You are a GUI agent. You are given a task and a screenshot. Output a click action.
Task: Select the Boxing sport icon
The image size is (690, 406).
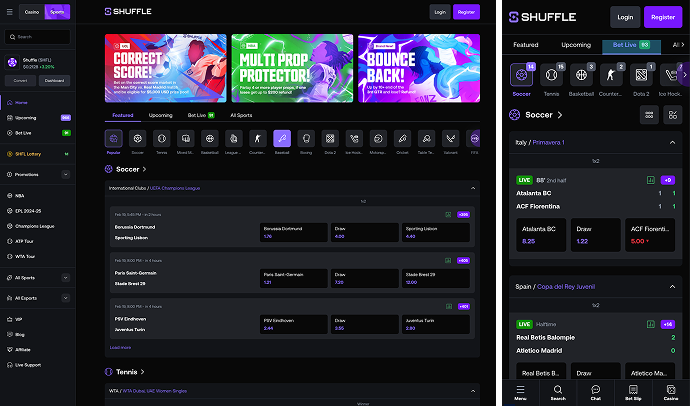pyautogui.click(x=306, y=139)
